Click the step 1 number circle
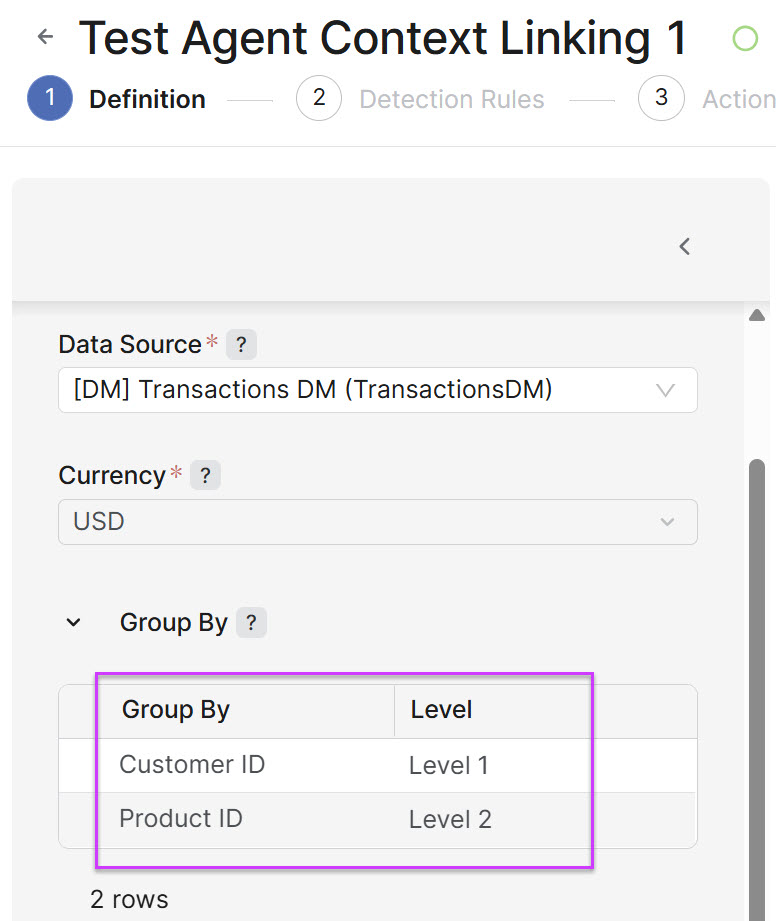 click(50, 99)
